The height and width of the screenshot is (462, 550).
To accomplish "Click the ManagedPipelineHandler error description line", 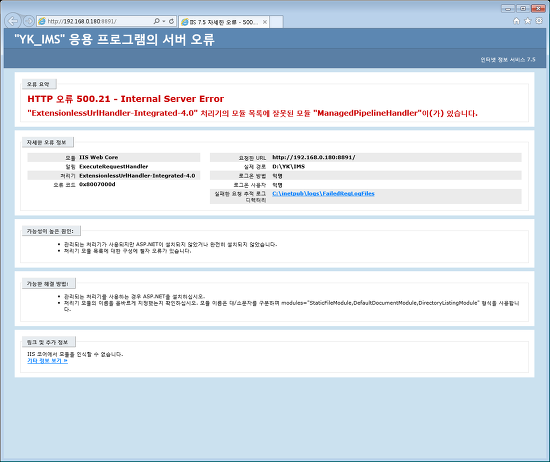I will click(x=253, y=113).
